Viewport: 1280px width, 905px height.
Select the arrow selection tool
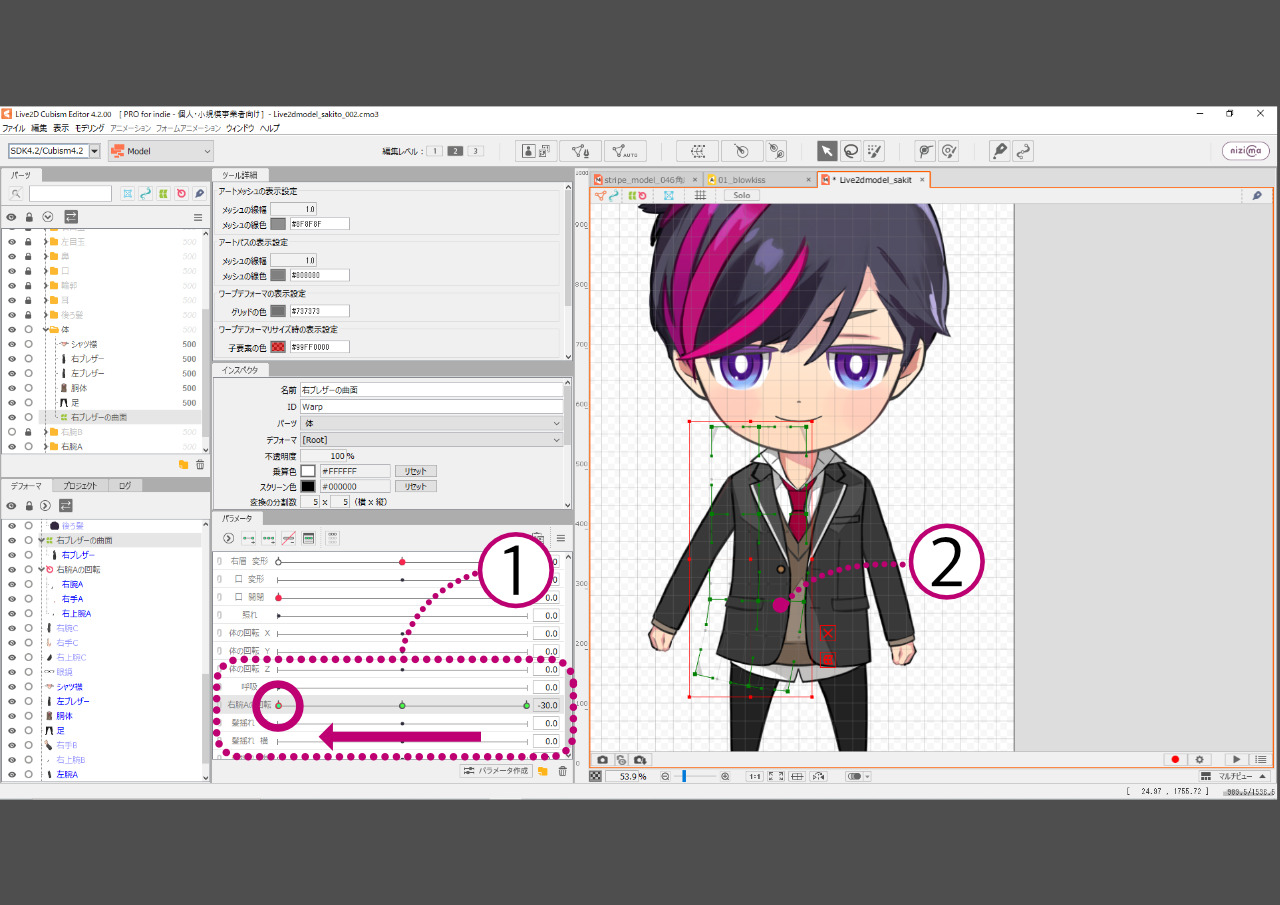(x=827, y=151)
